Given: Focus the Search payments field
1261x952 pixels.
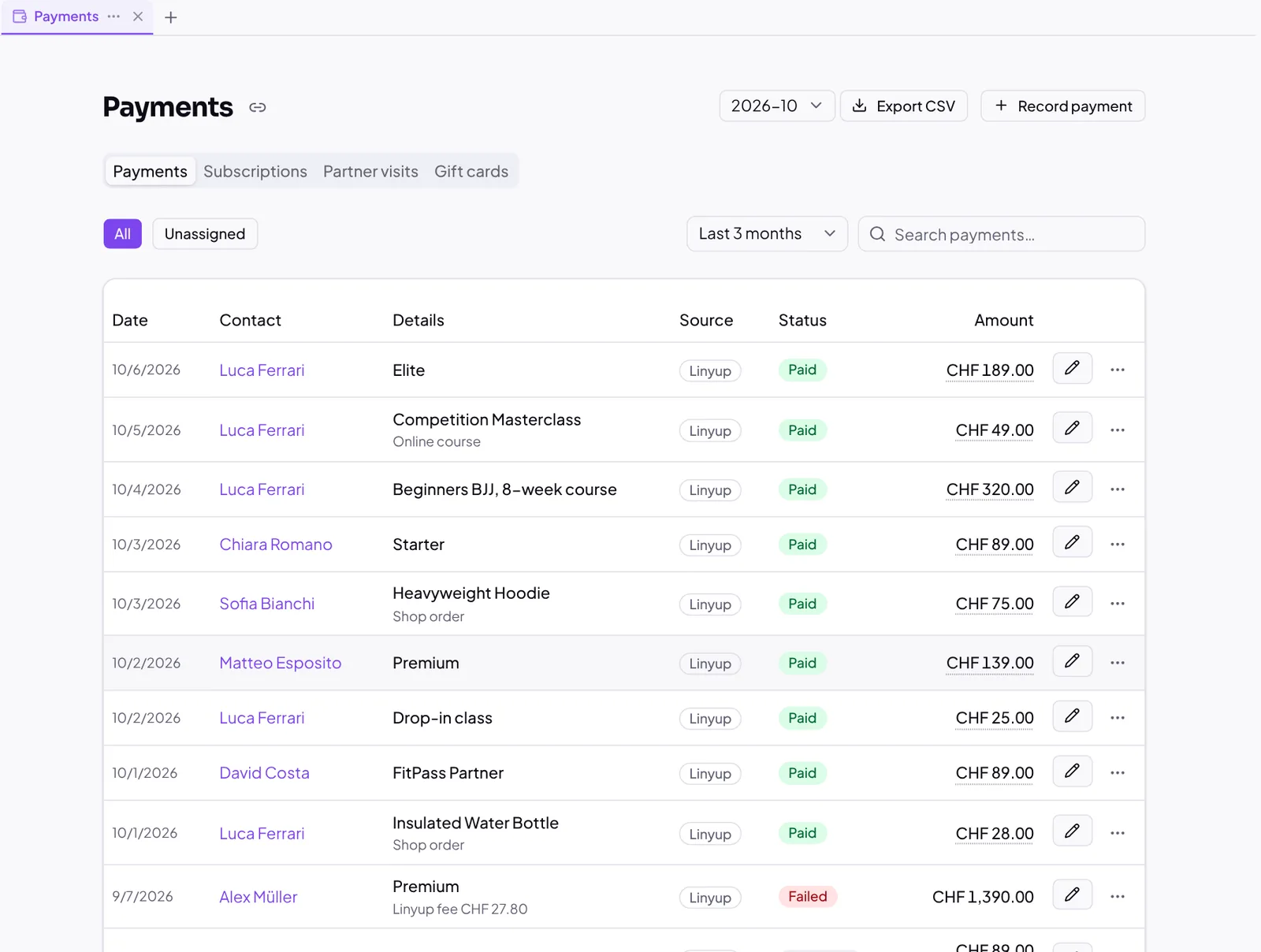Looking at the screenshot, I should [1001, 234].
